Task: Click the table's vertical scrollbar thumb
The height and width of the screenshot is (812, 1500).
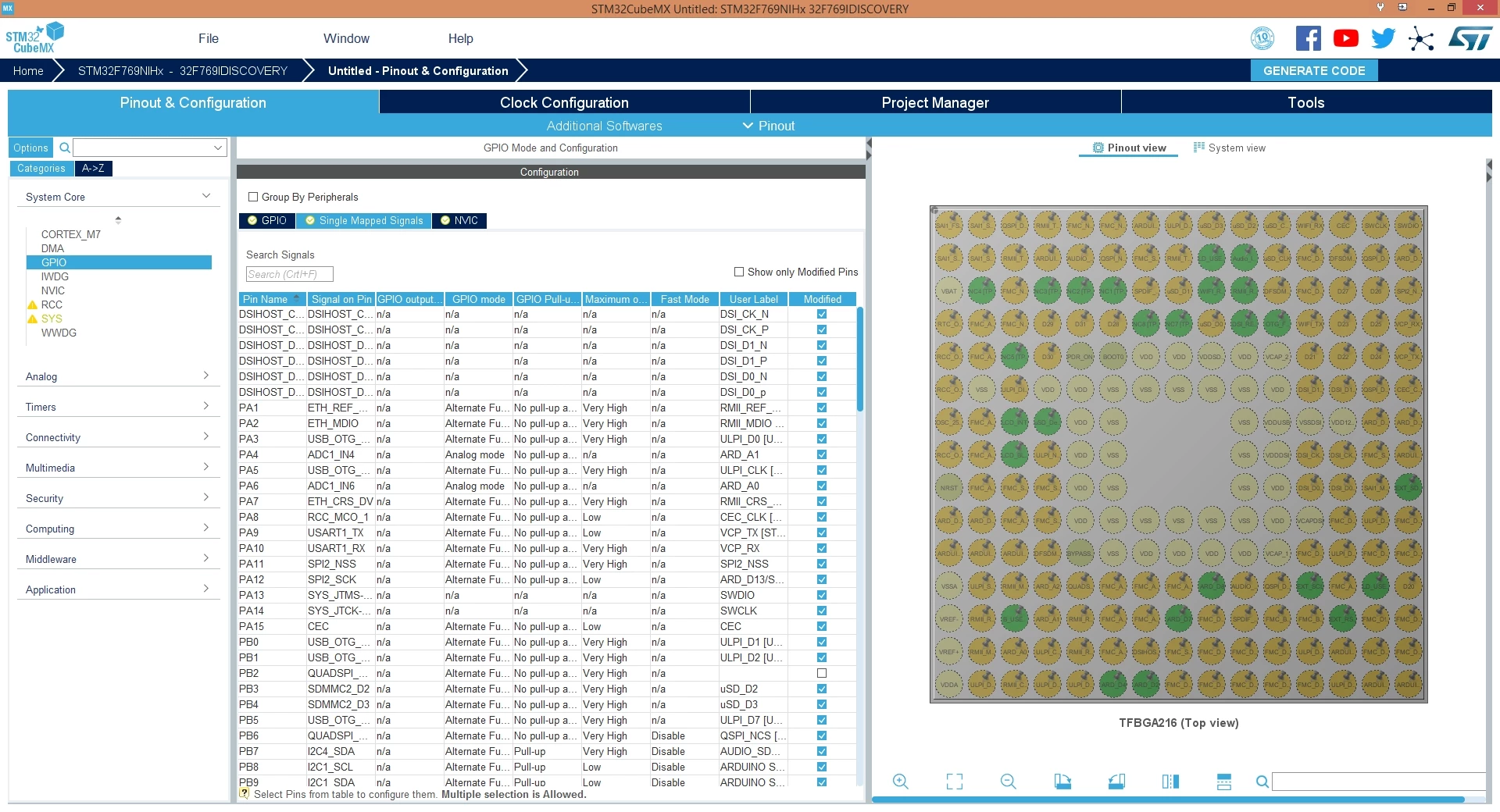Action: (x=860, y=359)
